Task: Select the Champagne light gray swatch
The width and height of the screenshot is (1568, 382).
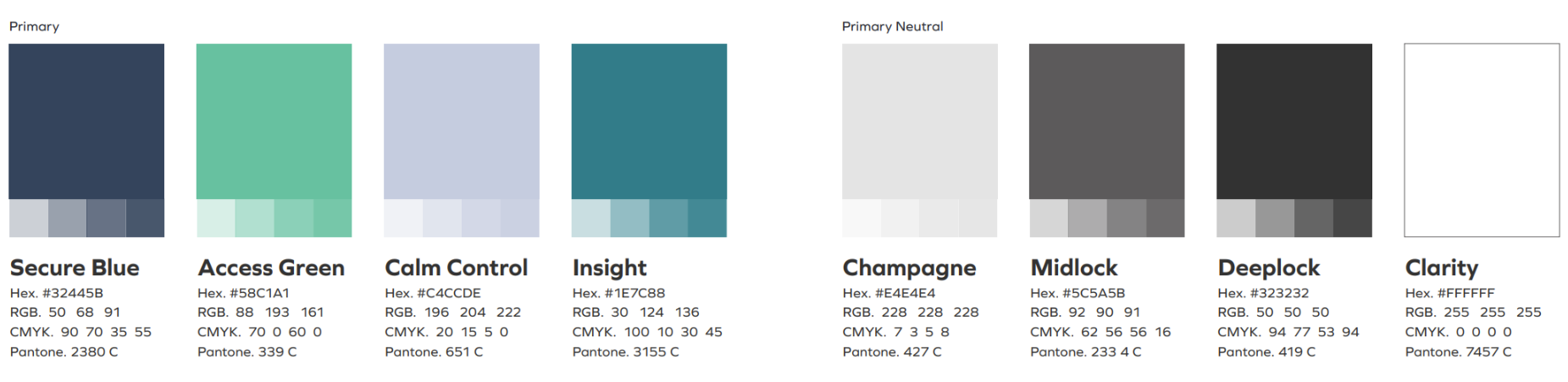Action: 920,121
